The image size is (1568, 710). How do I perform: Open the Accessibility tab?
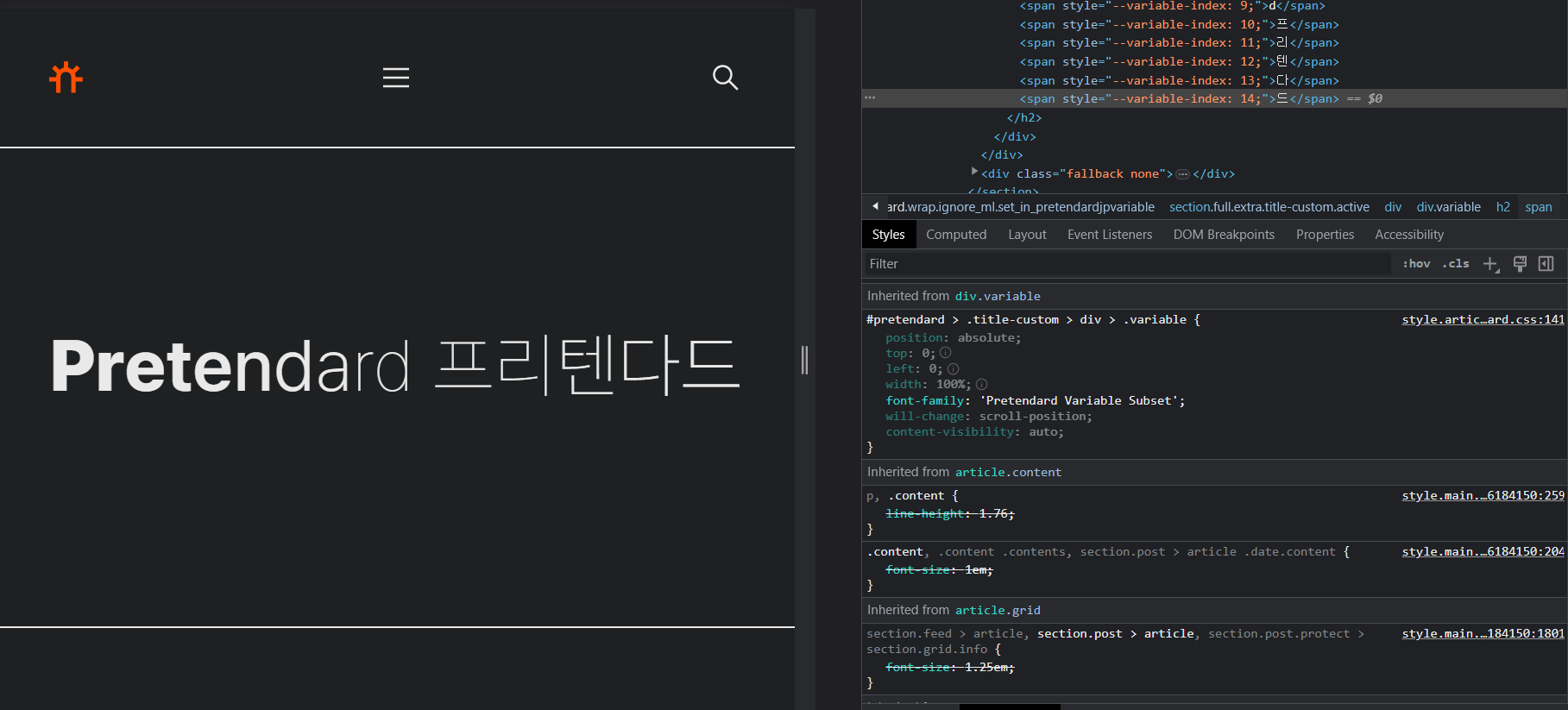pyautogui.click(x=1409, y=235)
